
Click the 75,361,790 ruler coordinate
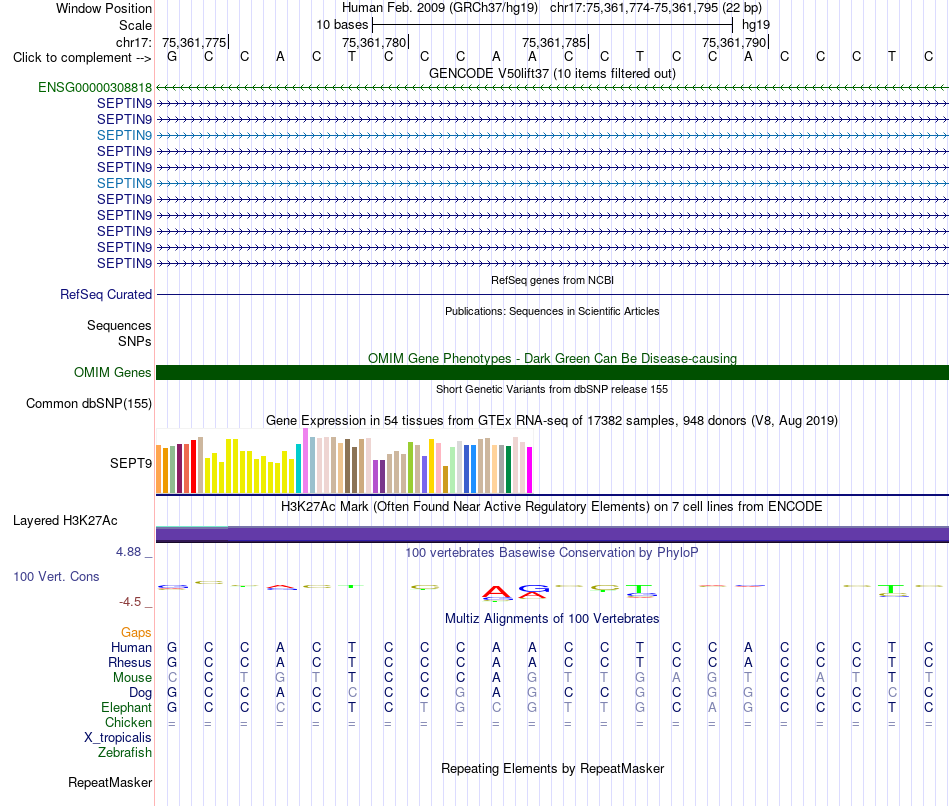(x=734, y=42)
